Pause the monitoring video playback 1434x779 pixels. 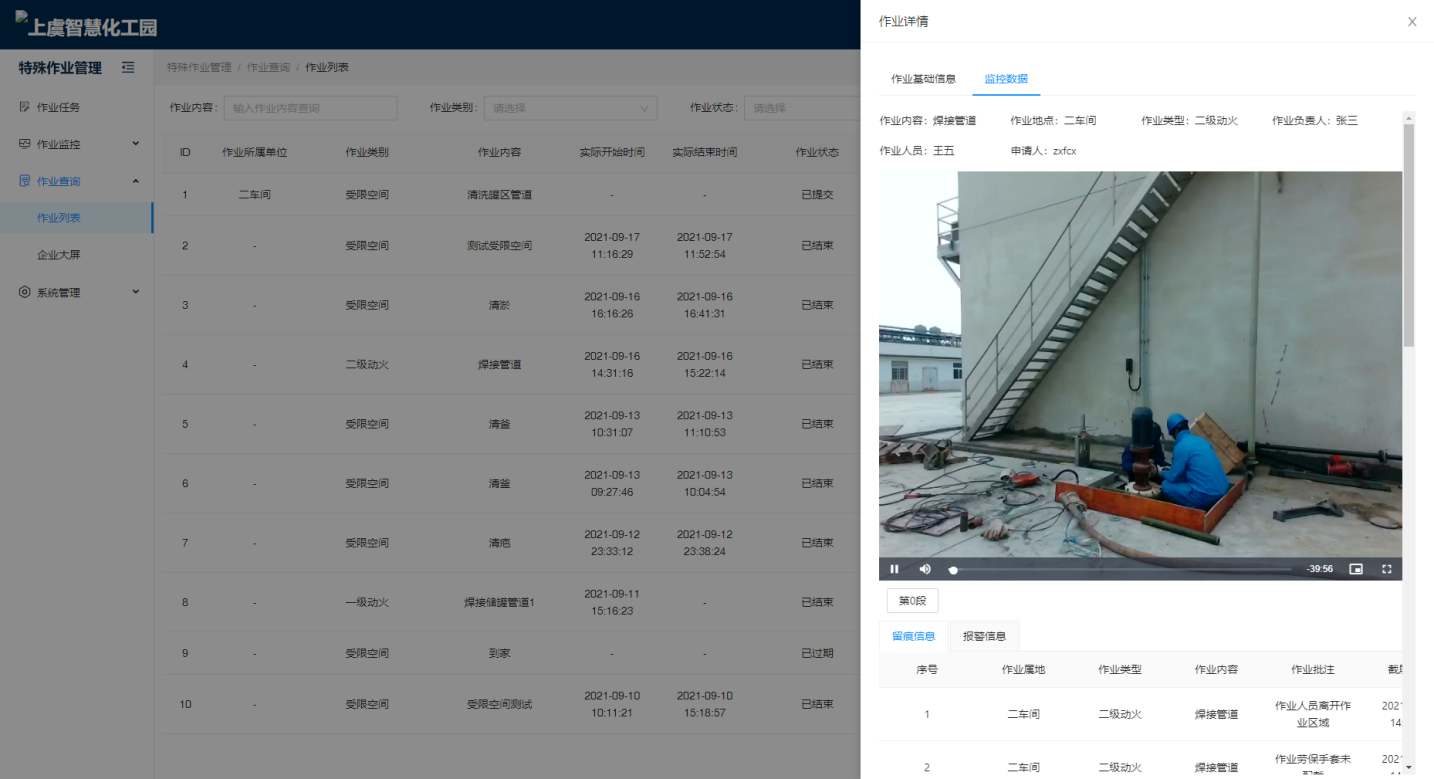(x=894, y=569)
